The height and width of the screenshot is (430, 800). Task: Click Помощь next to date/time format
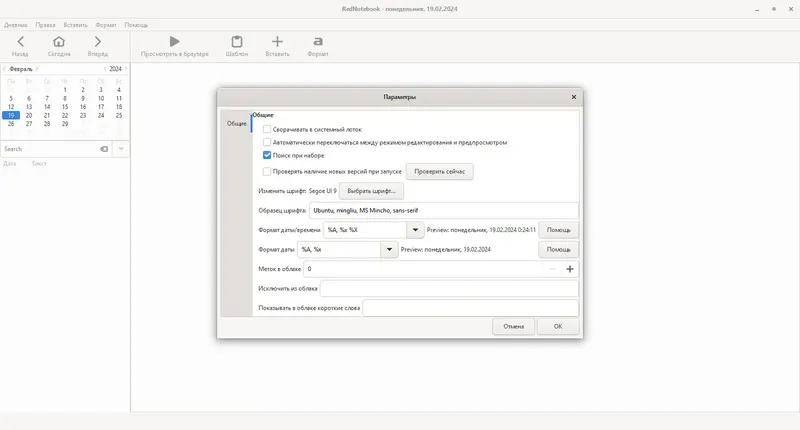tap(559, 230)
